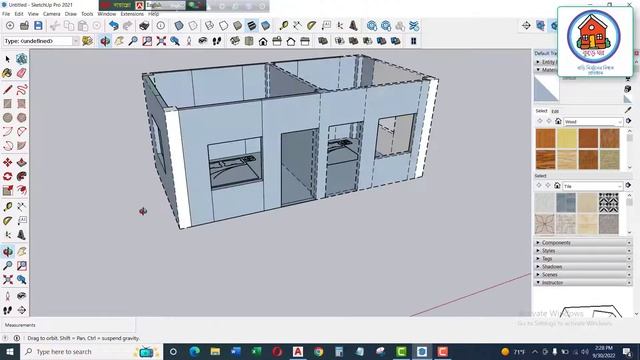Viewport: 640px width, 360px height.
Task: Expand the Tags panel
Action: [x=583, y=259]
